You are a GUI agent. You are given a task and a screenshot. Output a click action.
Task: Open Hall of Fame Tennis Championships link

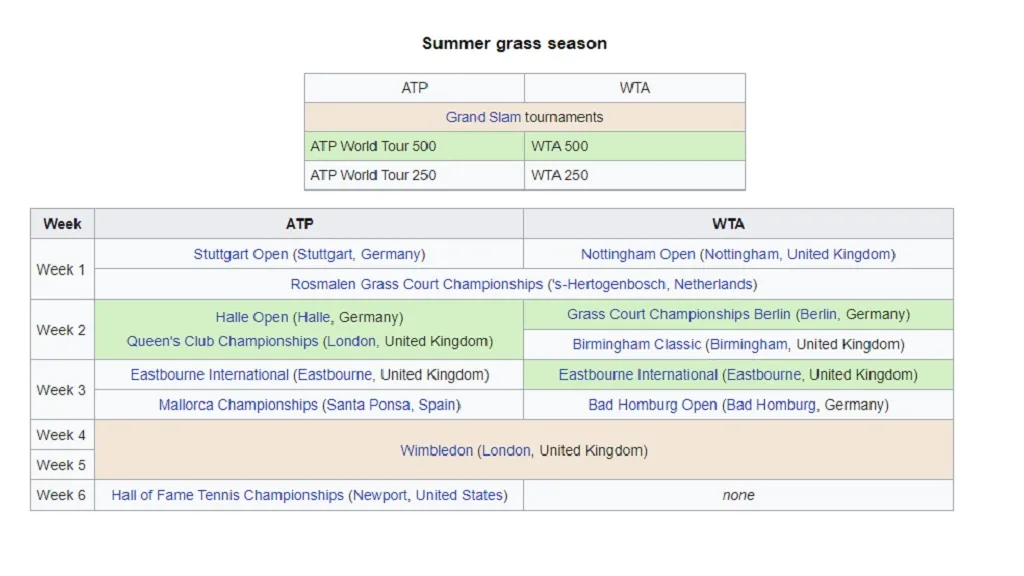[227, 495]
